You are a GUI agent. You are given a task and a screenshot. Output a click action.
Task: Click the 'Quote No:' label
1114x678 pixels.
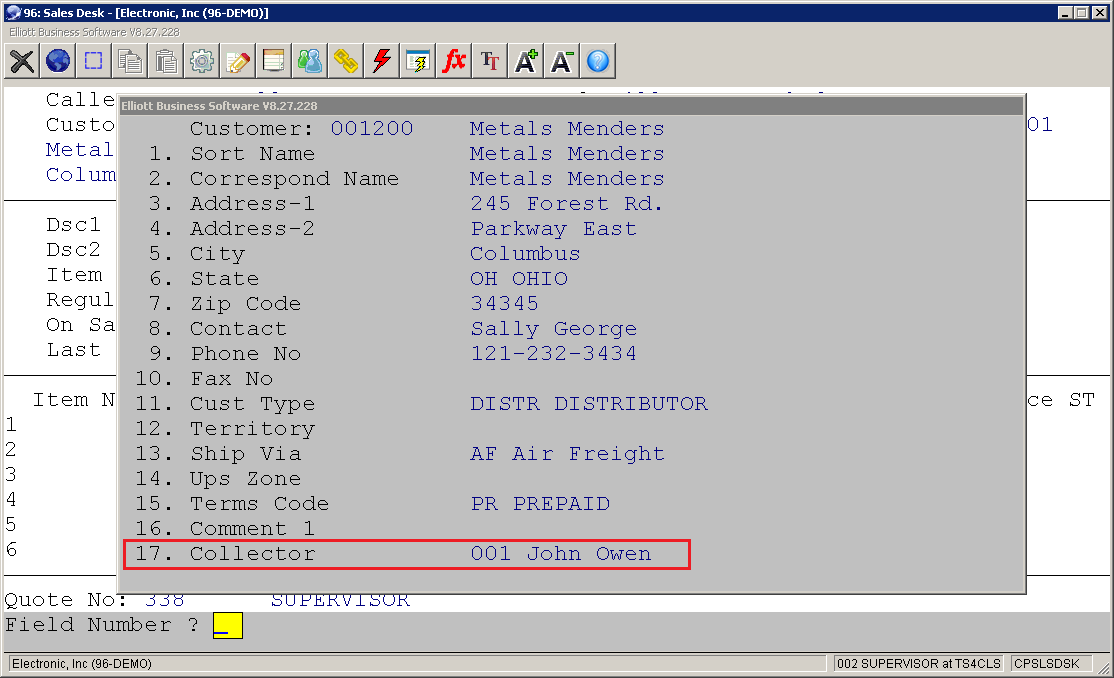[66, 600]
